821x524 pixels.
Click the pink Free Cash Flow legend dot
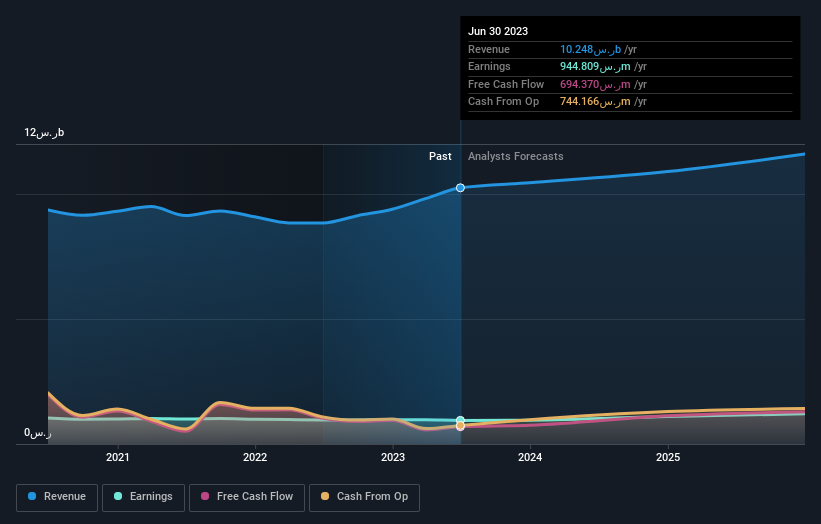[205, 496]
